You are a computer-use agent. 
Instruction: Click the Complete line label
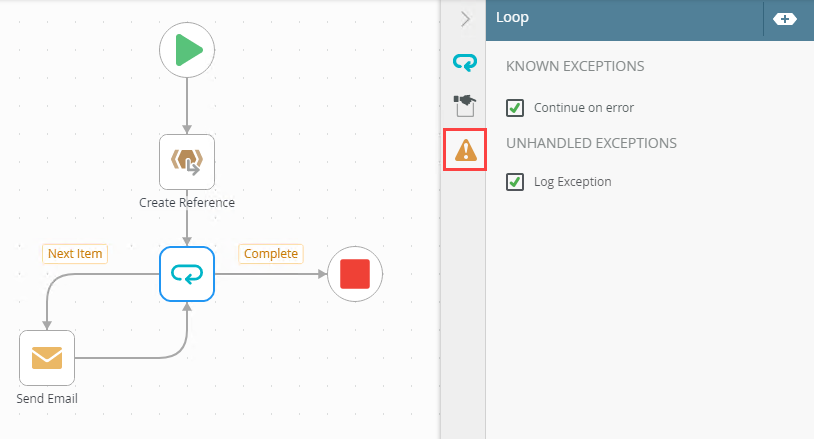pyautogui.click(x=271, y=254)
